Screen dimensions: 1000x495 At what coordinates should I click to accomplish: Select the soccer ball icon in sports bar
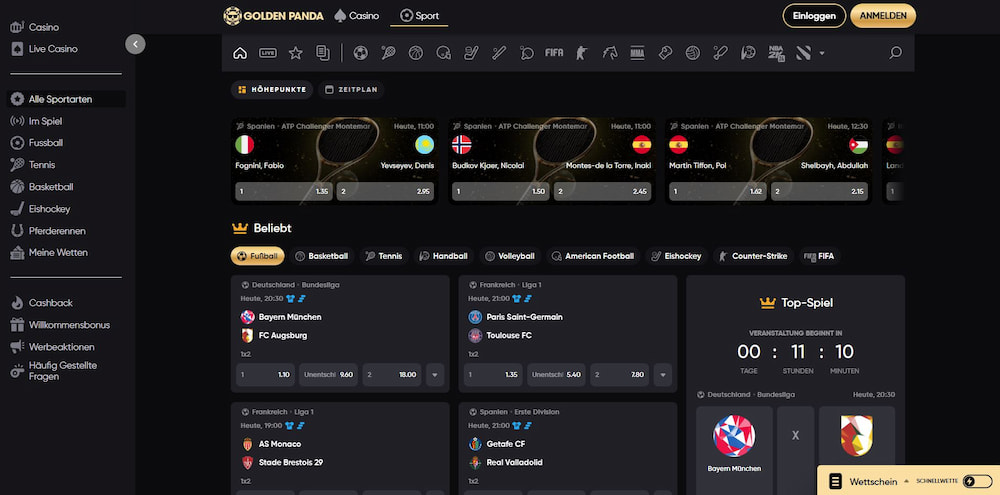pyautogui.click(x=360, y=53)
